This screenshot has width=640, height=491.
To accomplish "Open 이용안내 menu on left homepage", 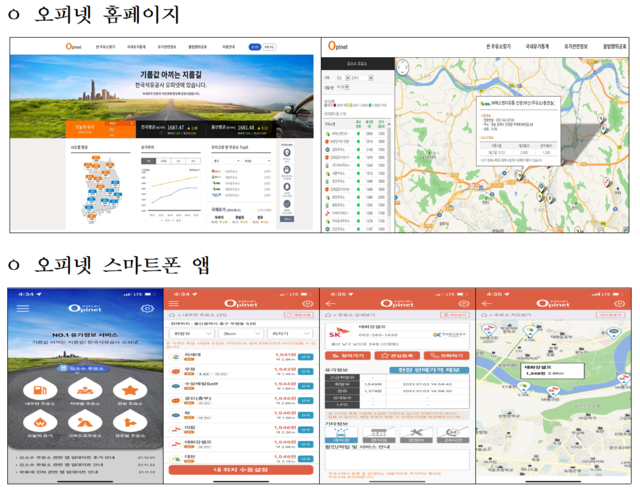I will coord(229,47).
